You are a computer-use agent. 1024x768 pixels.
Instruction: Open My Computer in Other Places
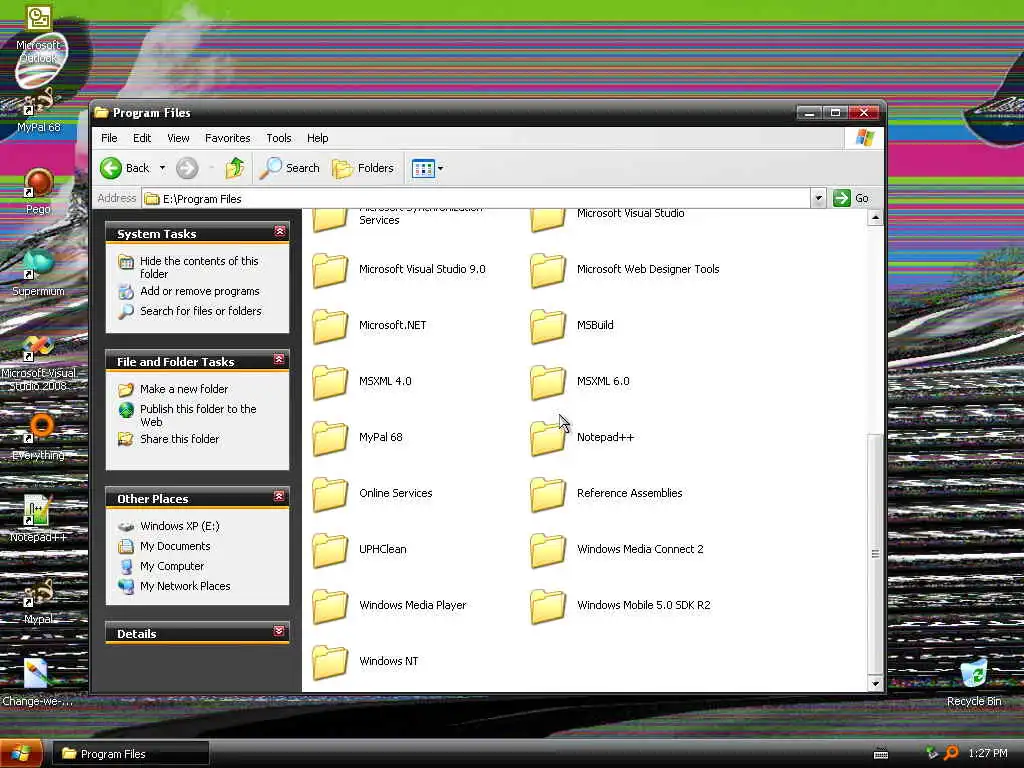[172, 566]
